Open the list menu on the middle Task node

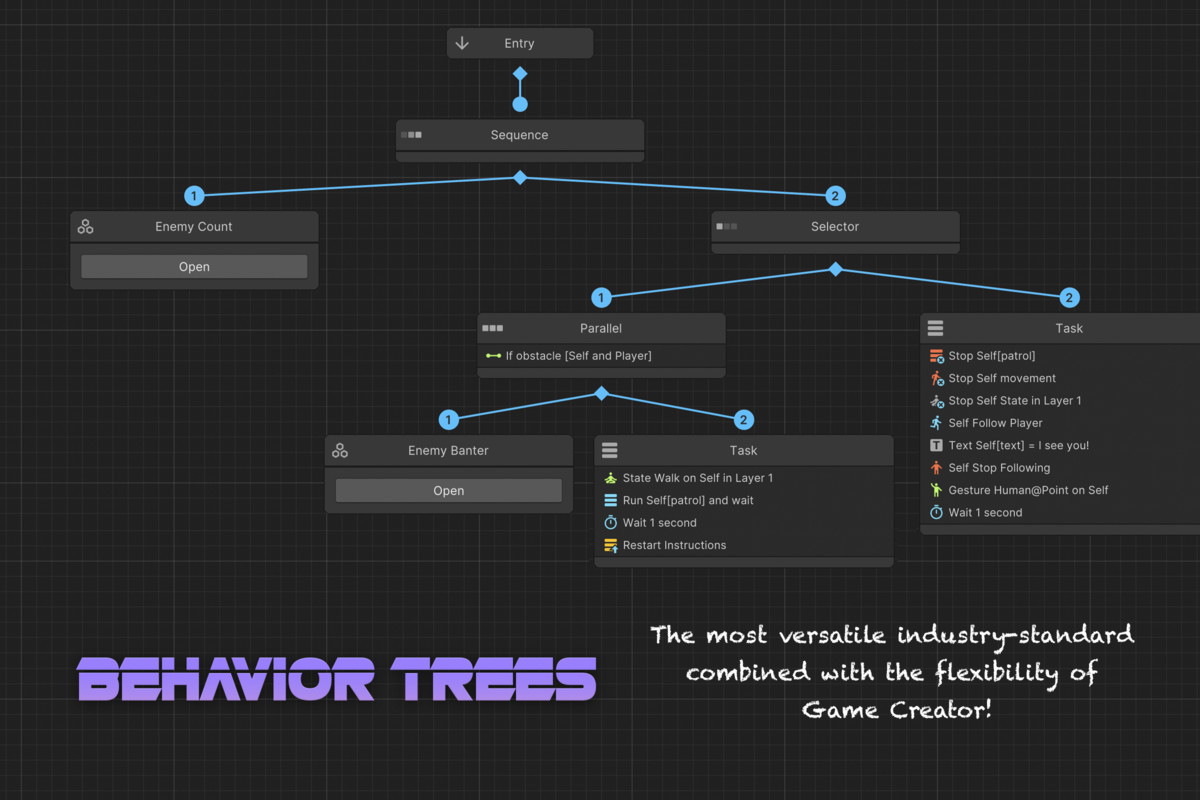coord(609,450)
